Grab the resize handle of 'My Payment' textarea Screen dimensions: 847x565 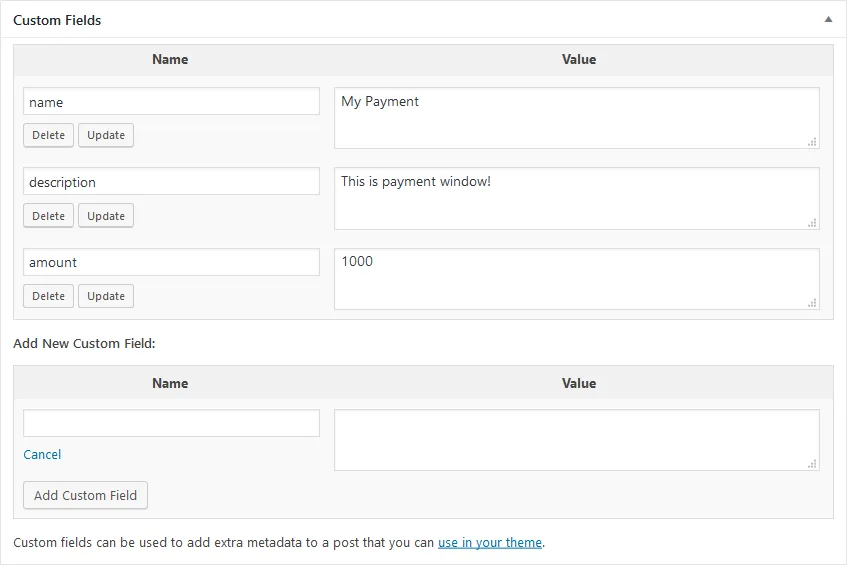click(812, 142)
